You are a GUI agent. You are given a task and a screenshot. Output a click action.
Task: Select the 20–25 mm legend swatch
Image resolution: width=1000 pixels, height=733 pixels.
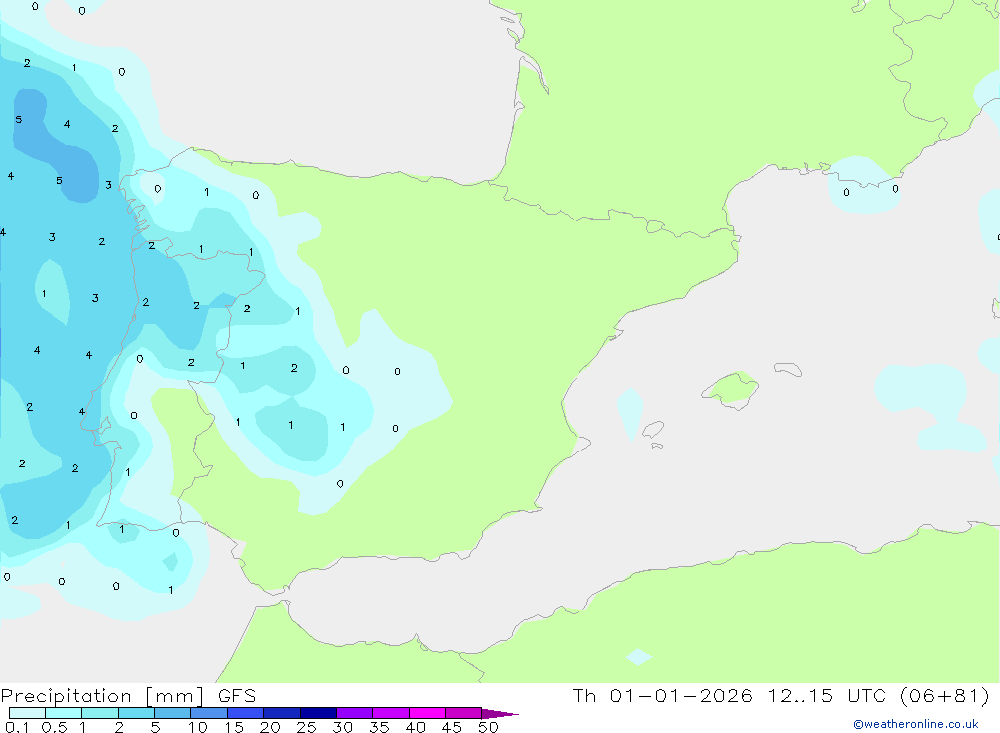281,714
